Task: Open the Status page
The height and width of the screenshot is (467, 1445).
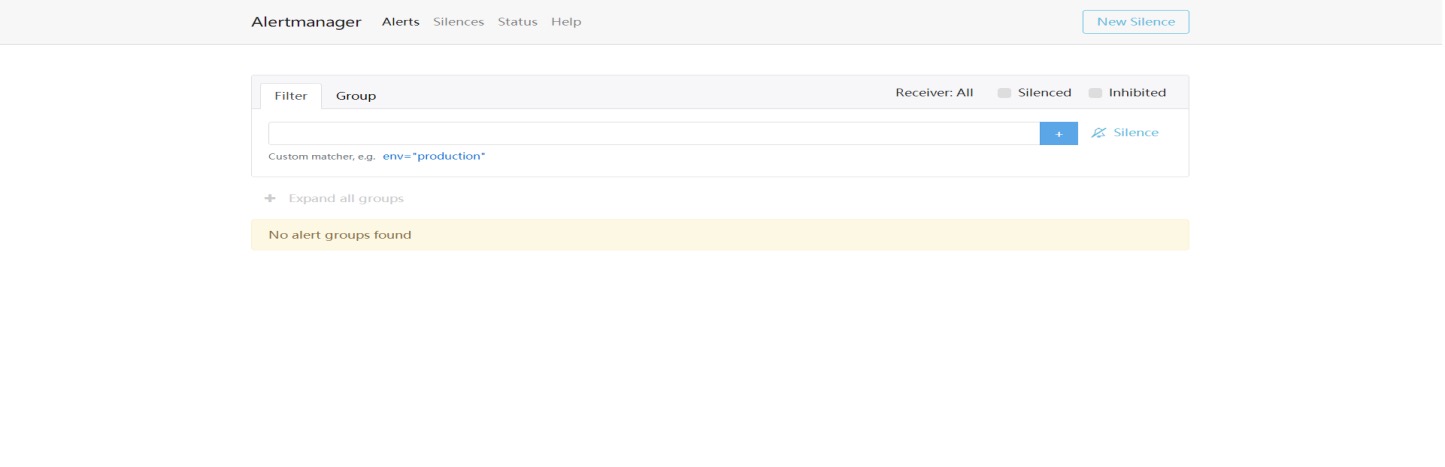Action: point(518,22)
